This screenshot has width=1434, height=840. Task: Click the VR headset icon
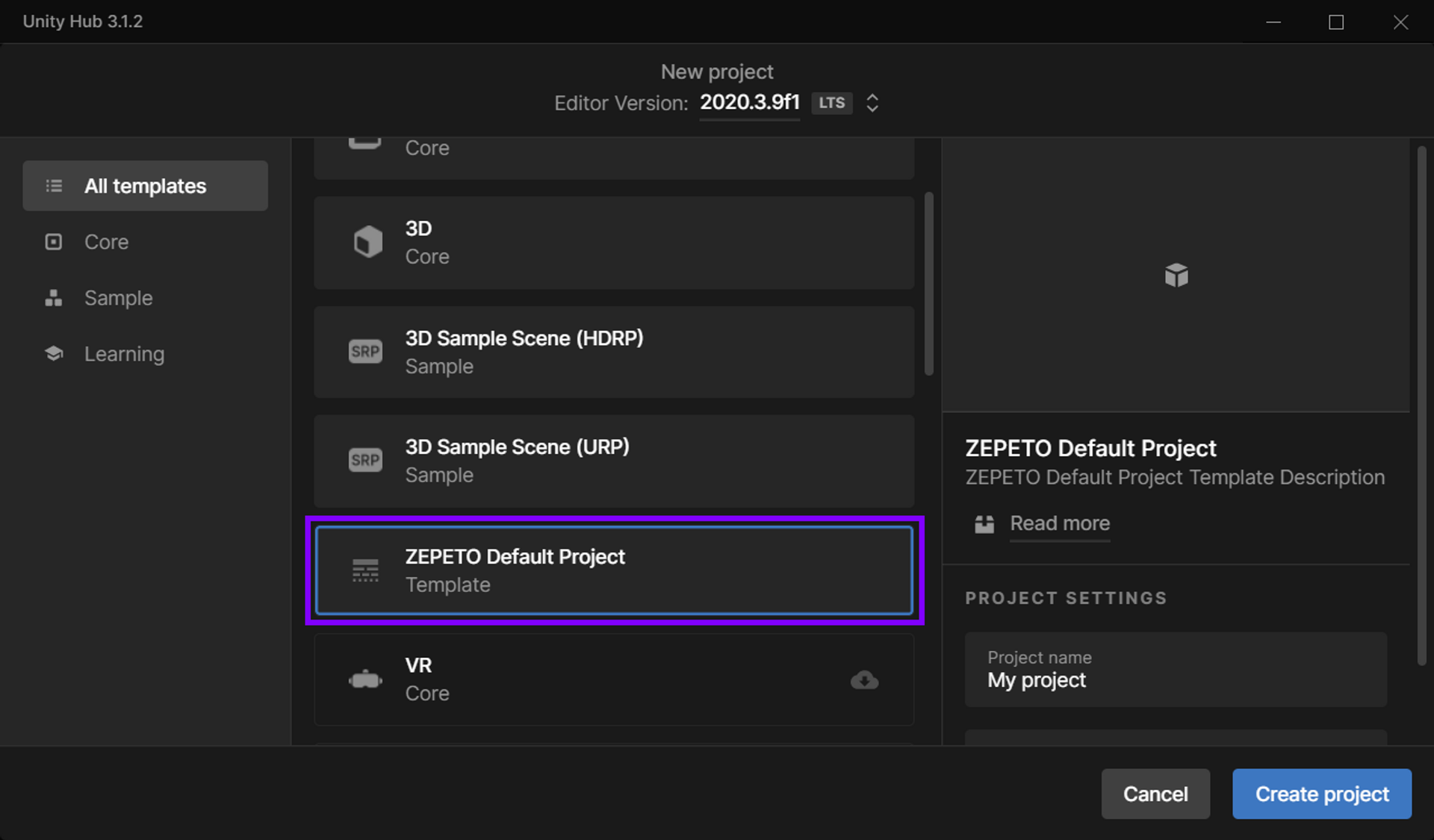[x=365, y=679]
